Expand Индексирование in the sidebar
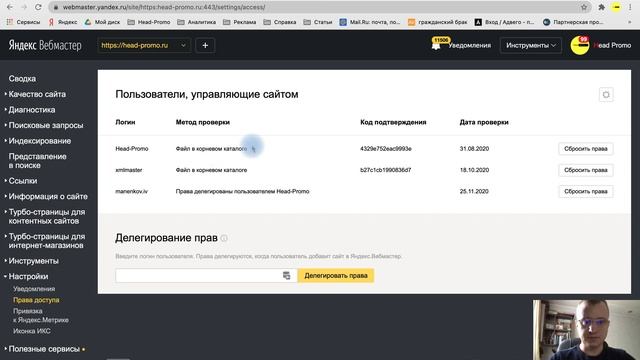The height and width of the screenshot is (360, 640). click(x=39, y=141)
